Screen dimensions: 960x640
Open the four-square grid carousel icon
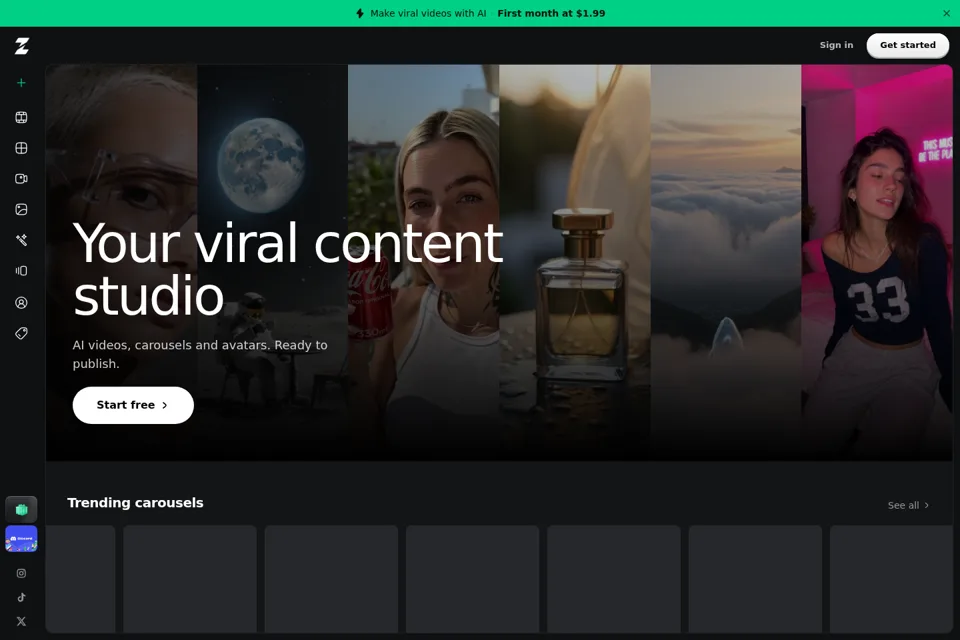tap(21, 148)
